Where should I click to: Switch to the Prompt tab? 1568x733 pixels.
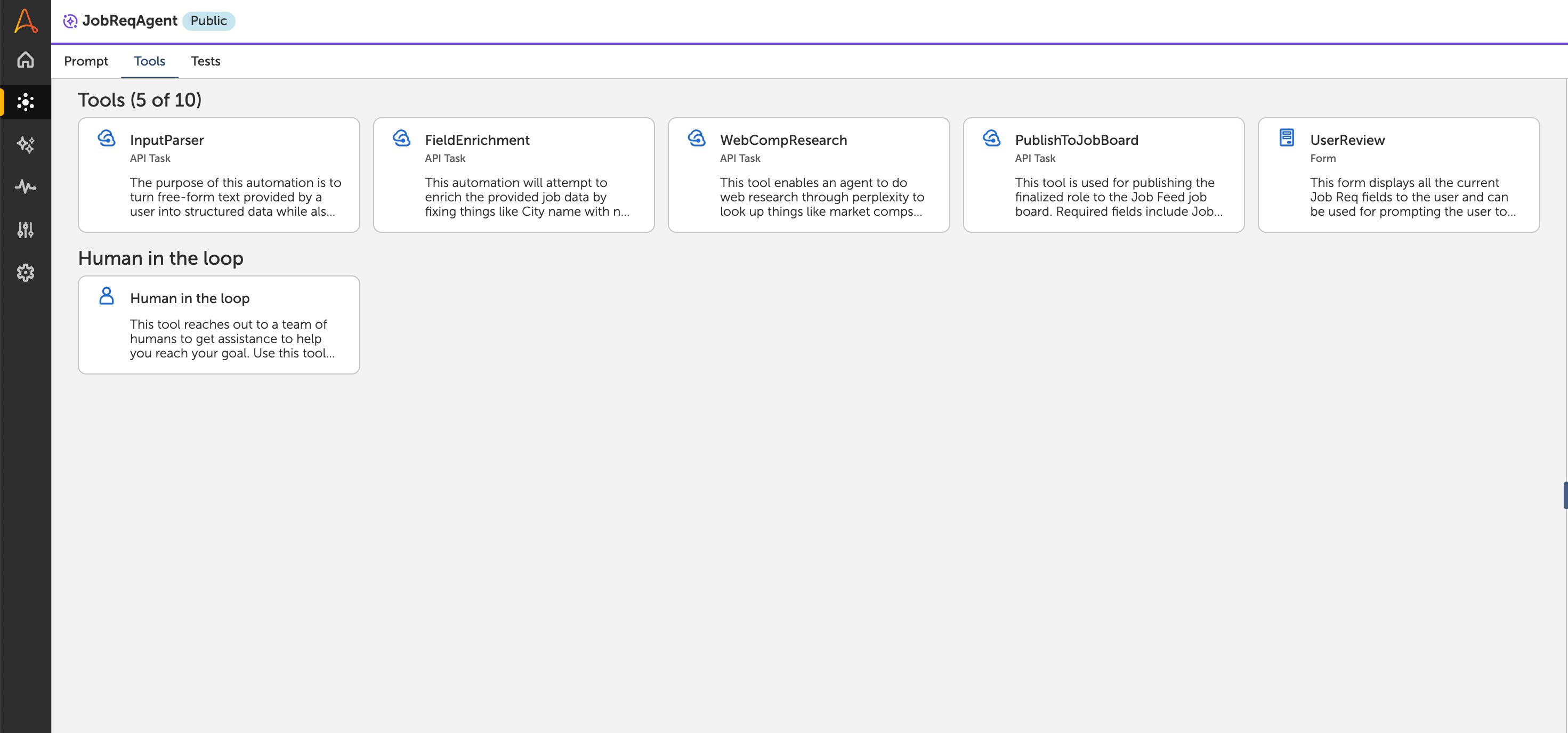[86, 61]
